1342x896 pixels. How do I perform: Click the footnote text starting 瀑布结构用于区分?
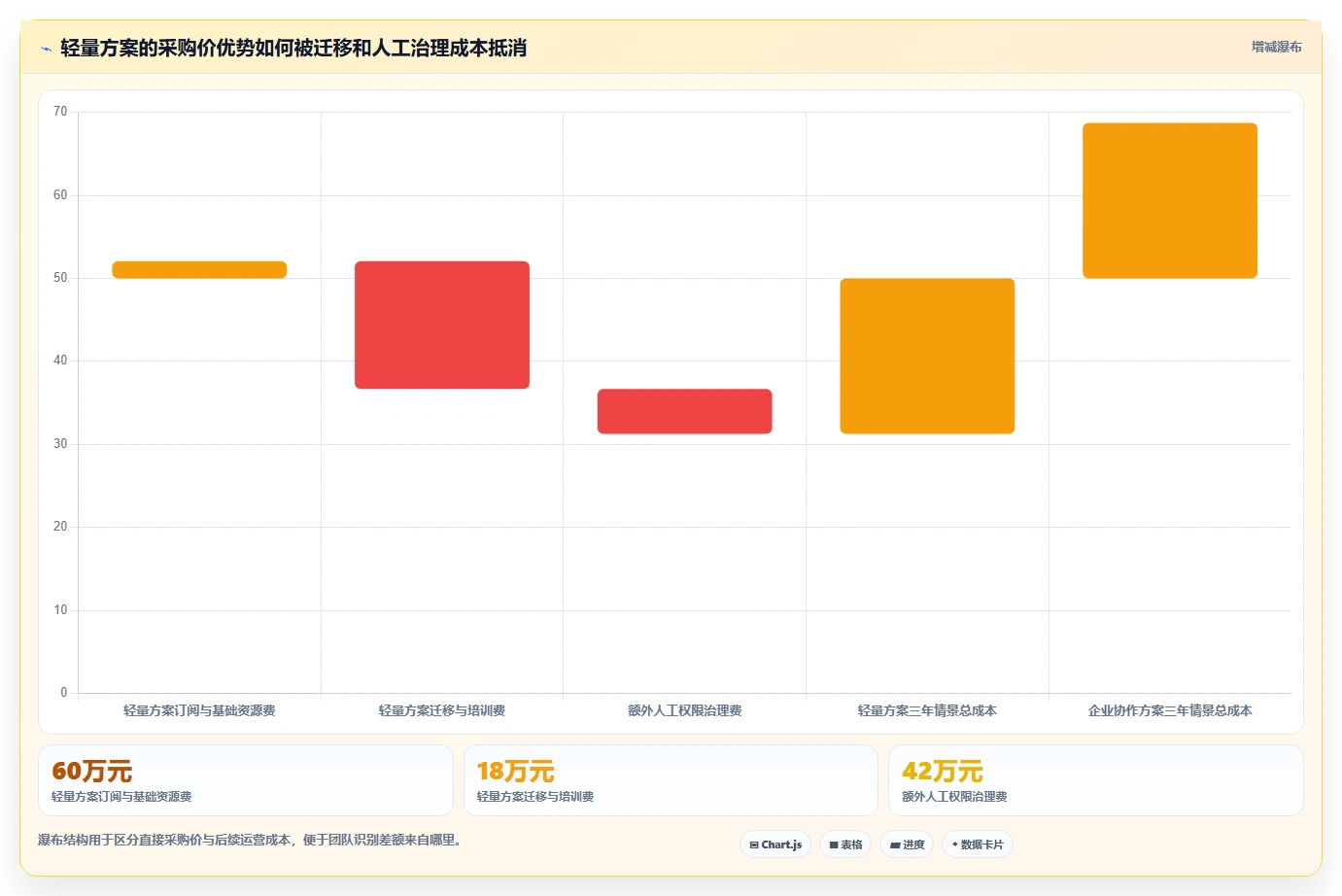click(x=253, y=840)
